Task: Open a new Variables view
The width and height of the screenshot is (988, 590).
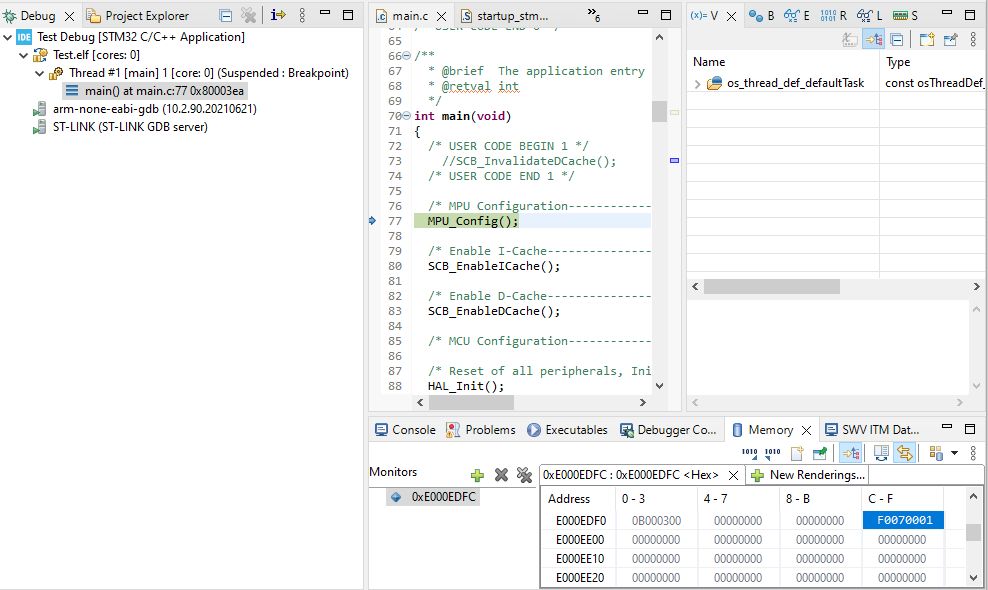Action: pos(926,40)
